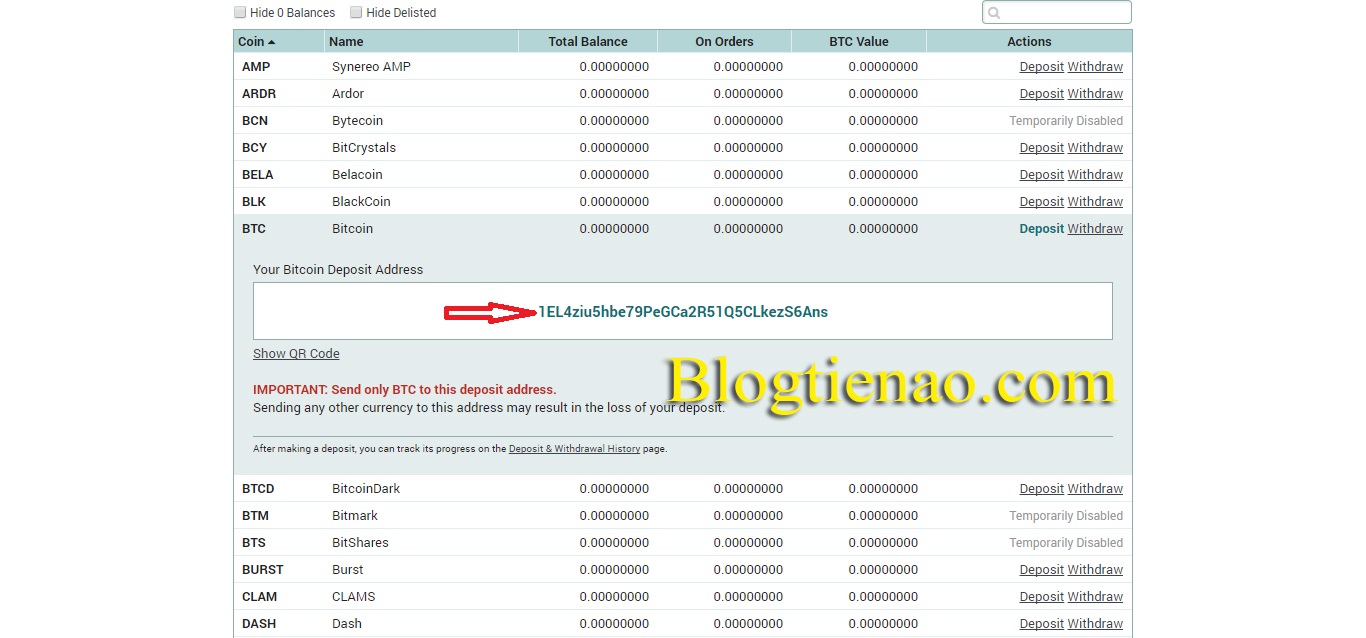Sort by BTC Value column header

coord(858,42)
